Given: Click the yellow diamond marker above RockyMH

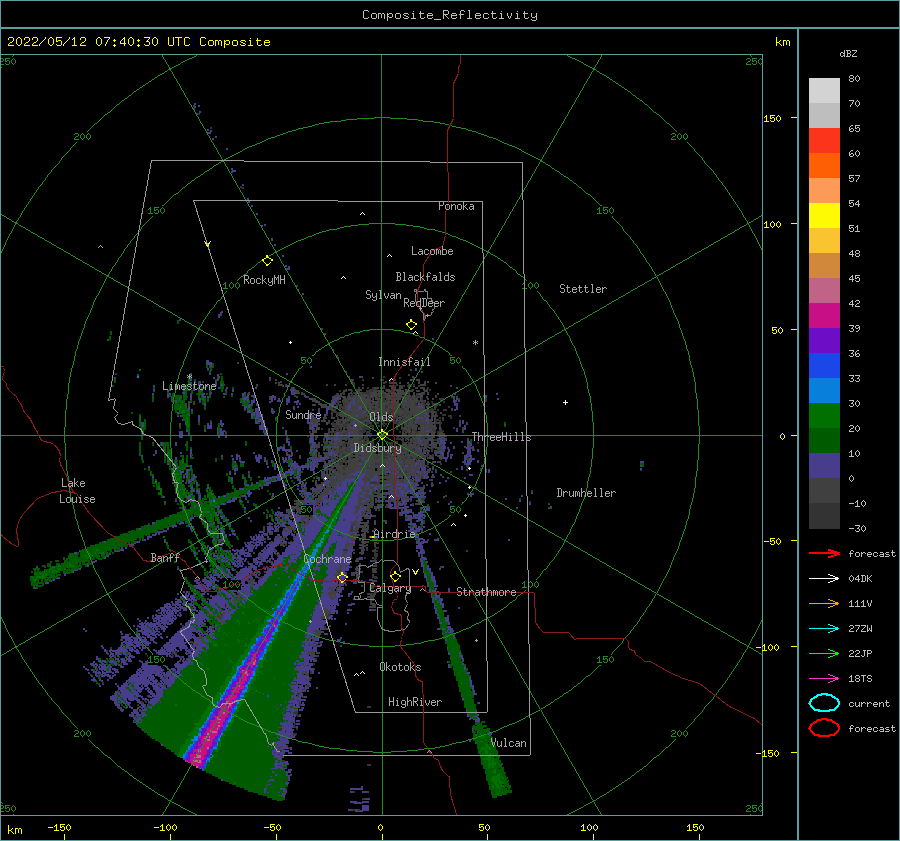Looking at the screenshot, I should pyautogui.click(x=267, y=261).
